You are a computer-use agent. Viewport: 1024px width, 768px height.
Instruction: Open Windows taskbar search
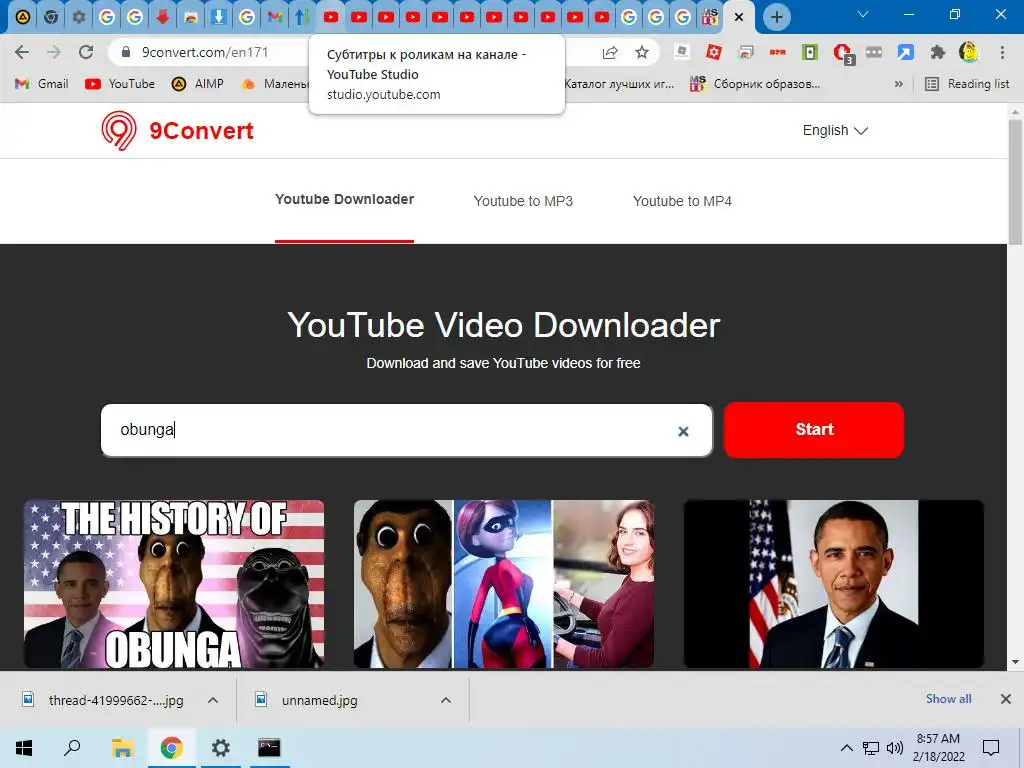tap(72, 748)
